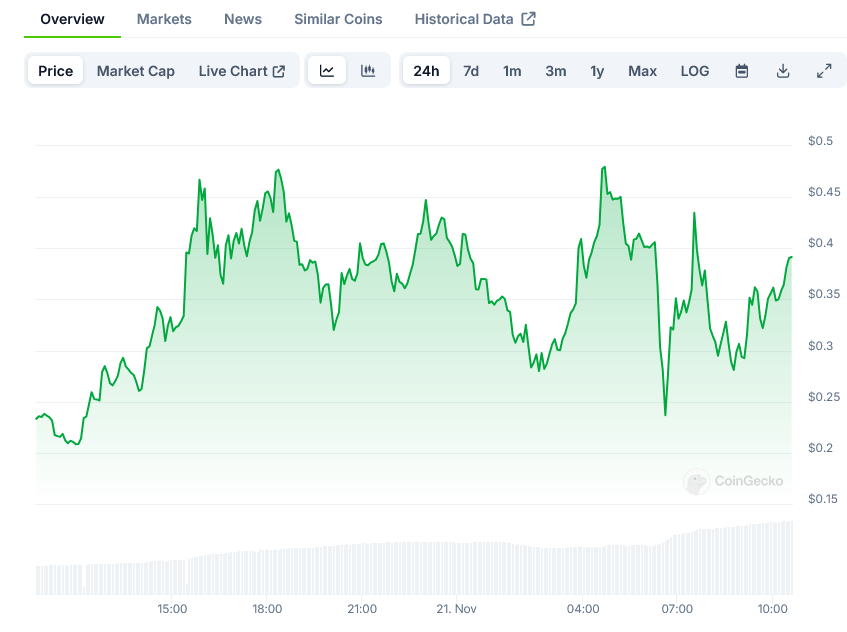Image resolution: width=847 pixels, height=632 pixels.
Task: Show the Similar Coins tab
Action: pos(338,19)
